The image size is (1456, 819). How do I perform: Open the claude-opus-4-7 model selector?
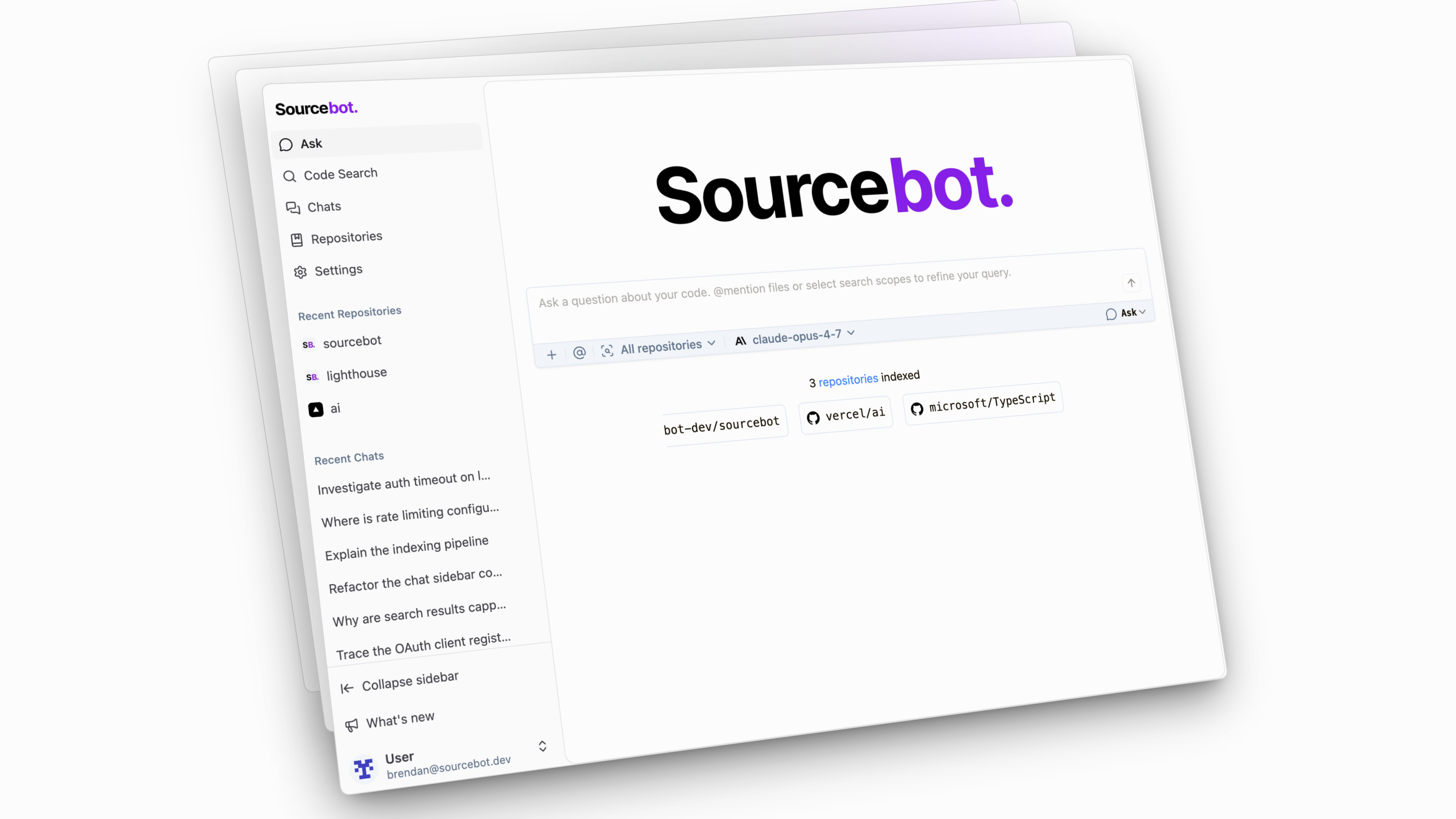point(795,337)
